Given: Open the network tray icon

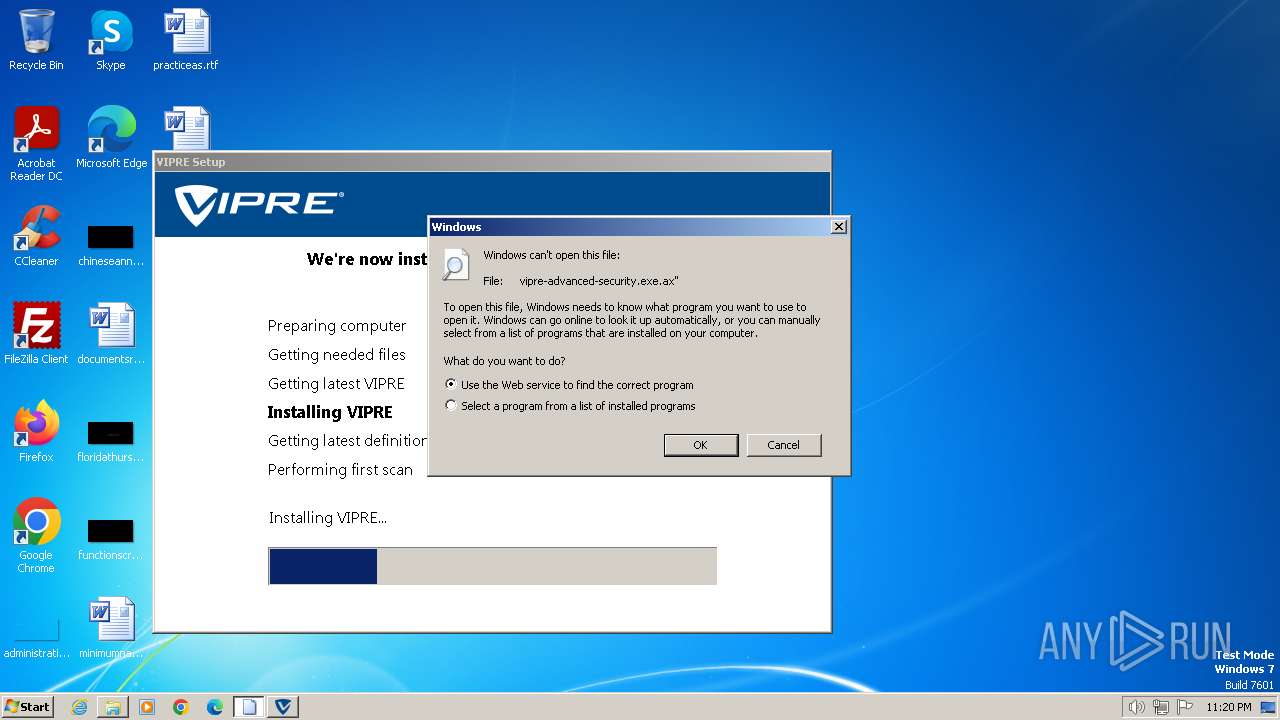Looking at the screenshot, I should (x=1161, y=707).
